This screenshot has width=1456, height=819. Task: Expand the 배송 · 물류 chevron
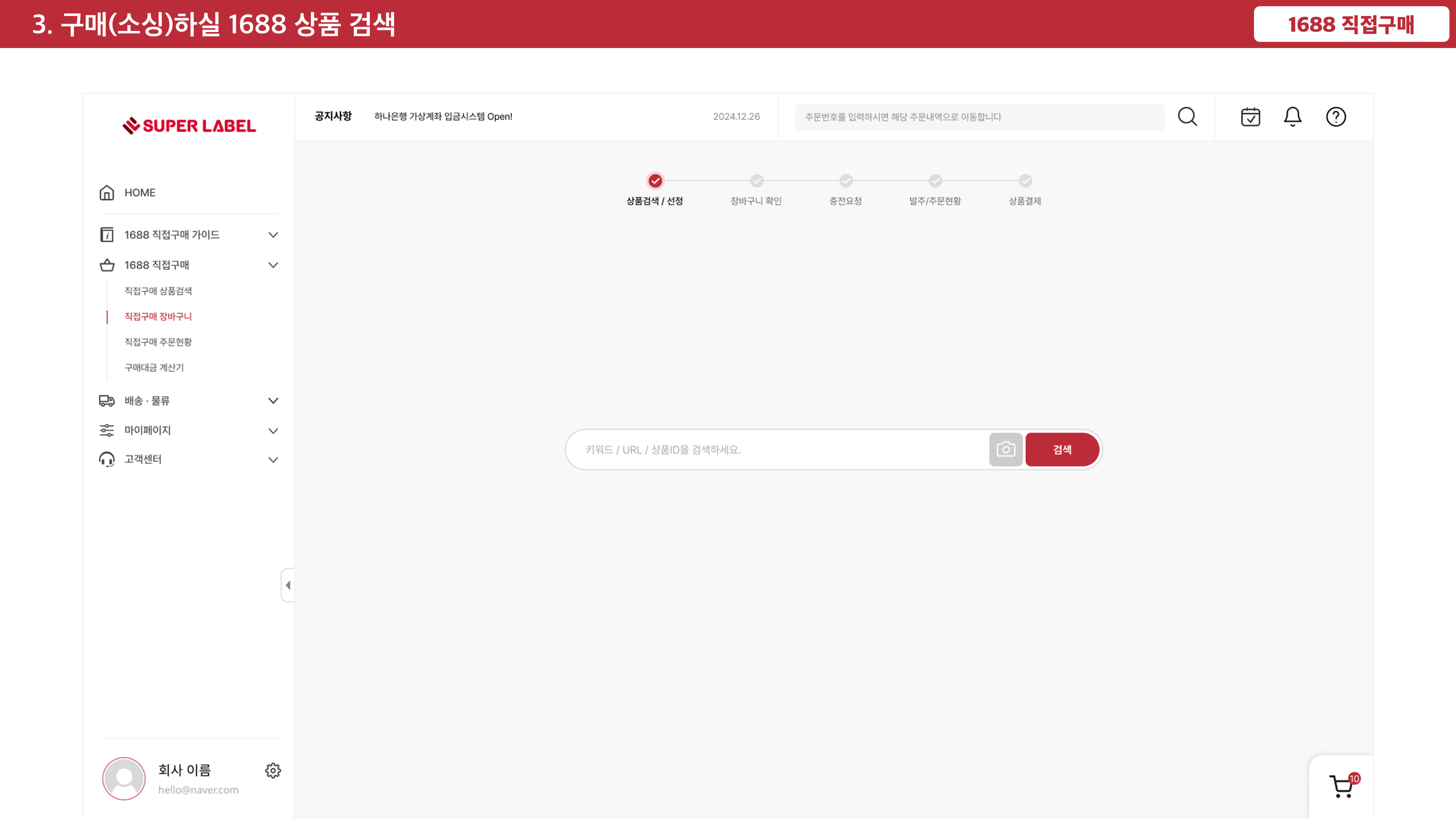[x=273, y=401]
